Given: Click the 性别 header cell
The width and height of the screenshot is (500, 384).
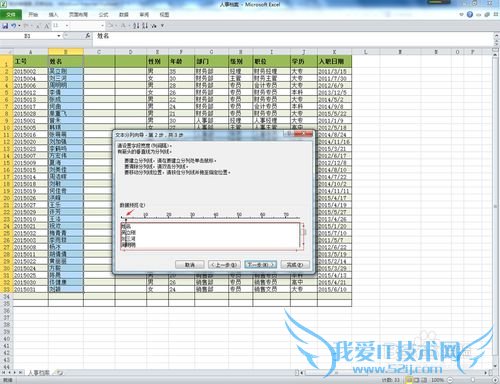Looking at the screenshot, I should coord(157,61).
